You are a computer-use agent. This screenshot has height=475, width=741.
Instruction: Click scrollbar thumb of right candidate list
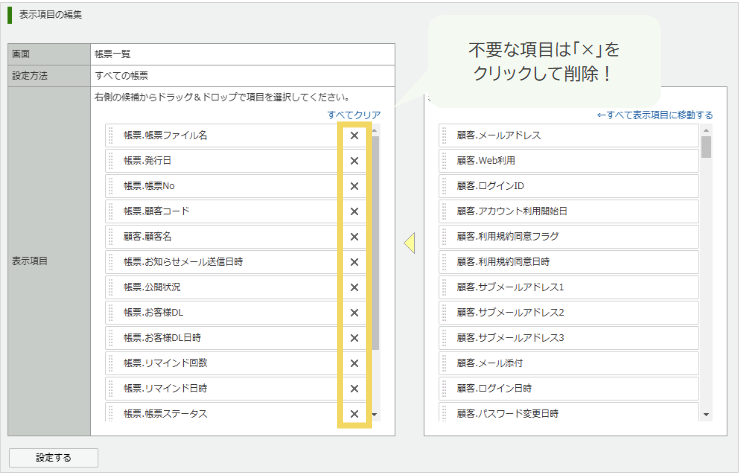[706, 147]
